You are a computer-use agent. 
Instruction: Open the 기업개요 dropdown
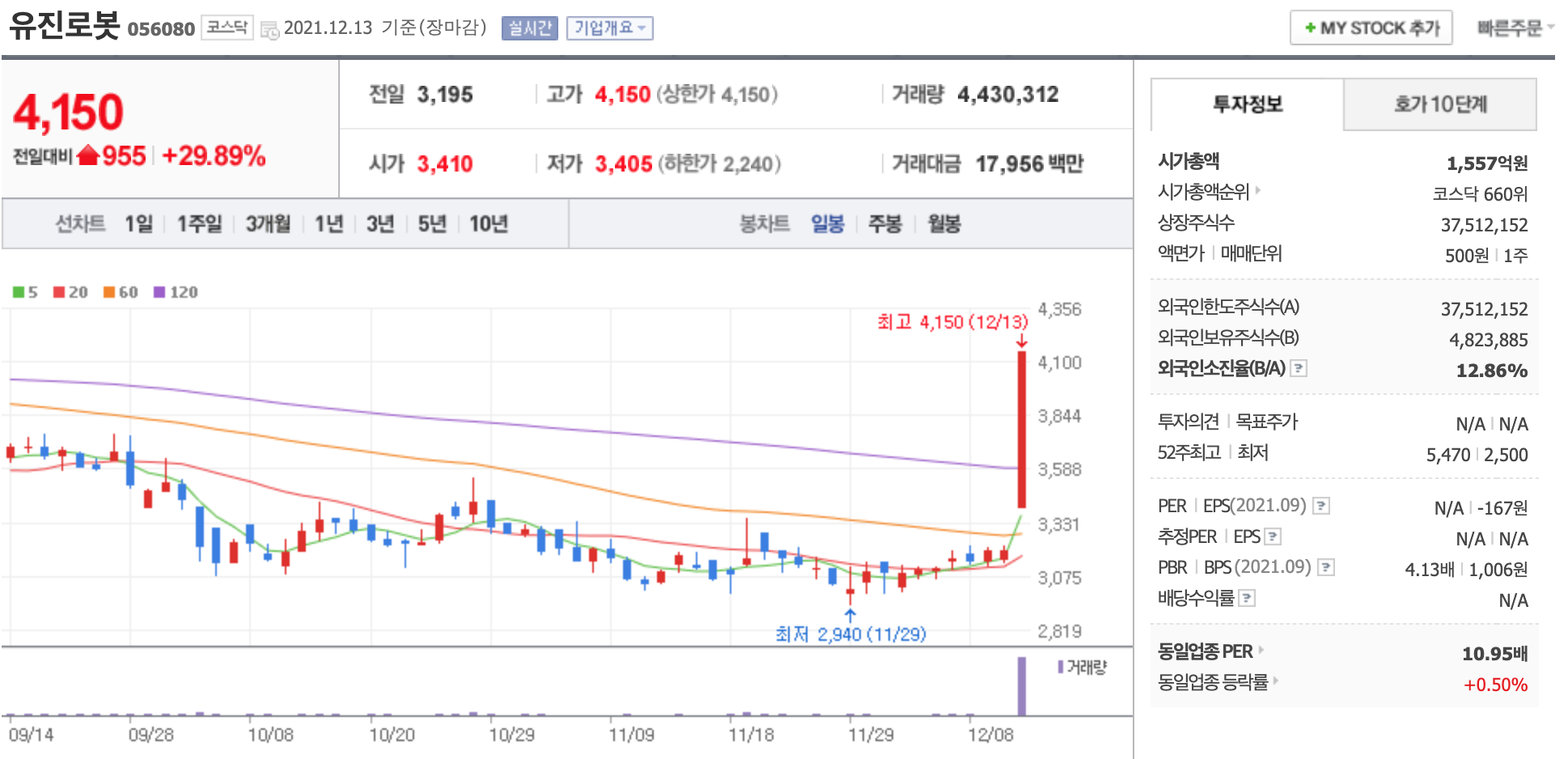coord(610,28)
